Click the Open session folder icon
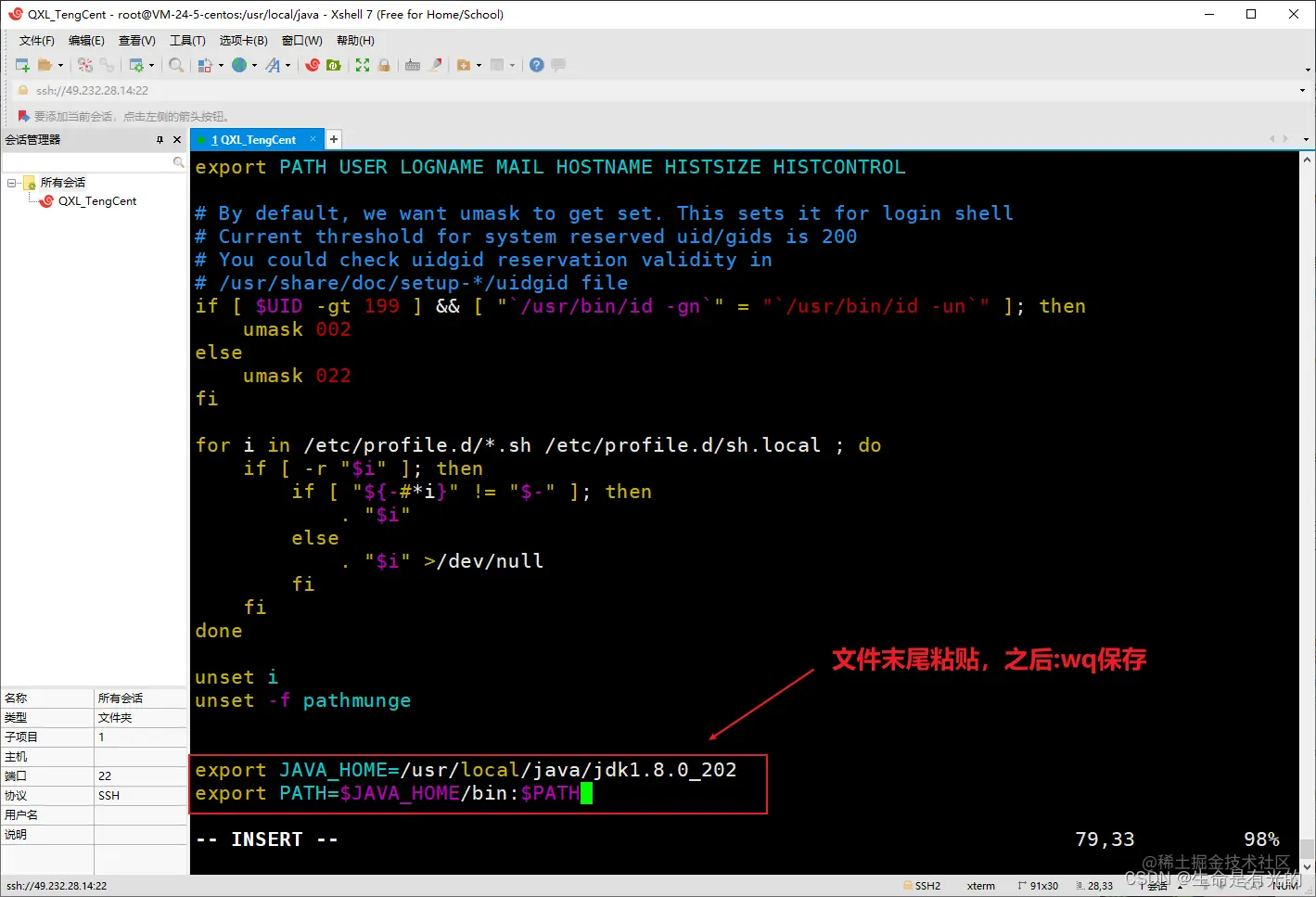Viewport: 1316px width, 897px height. click(x=44, y=65)
